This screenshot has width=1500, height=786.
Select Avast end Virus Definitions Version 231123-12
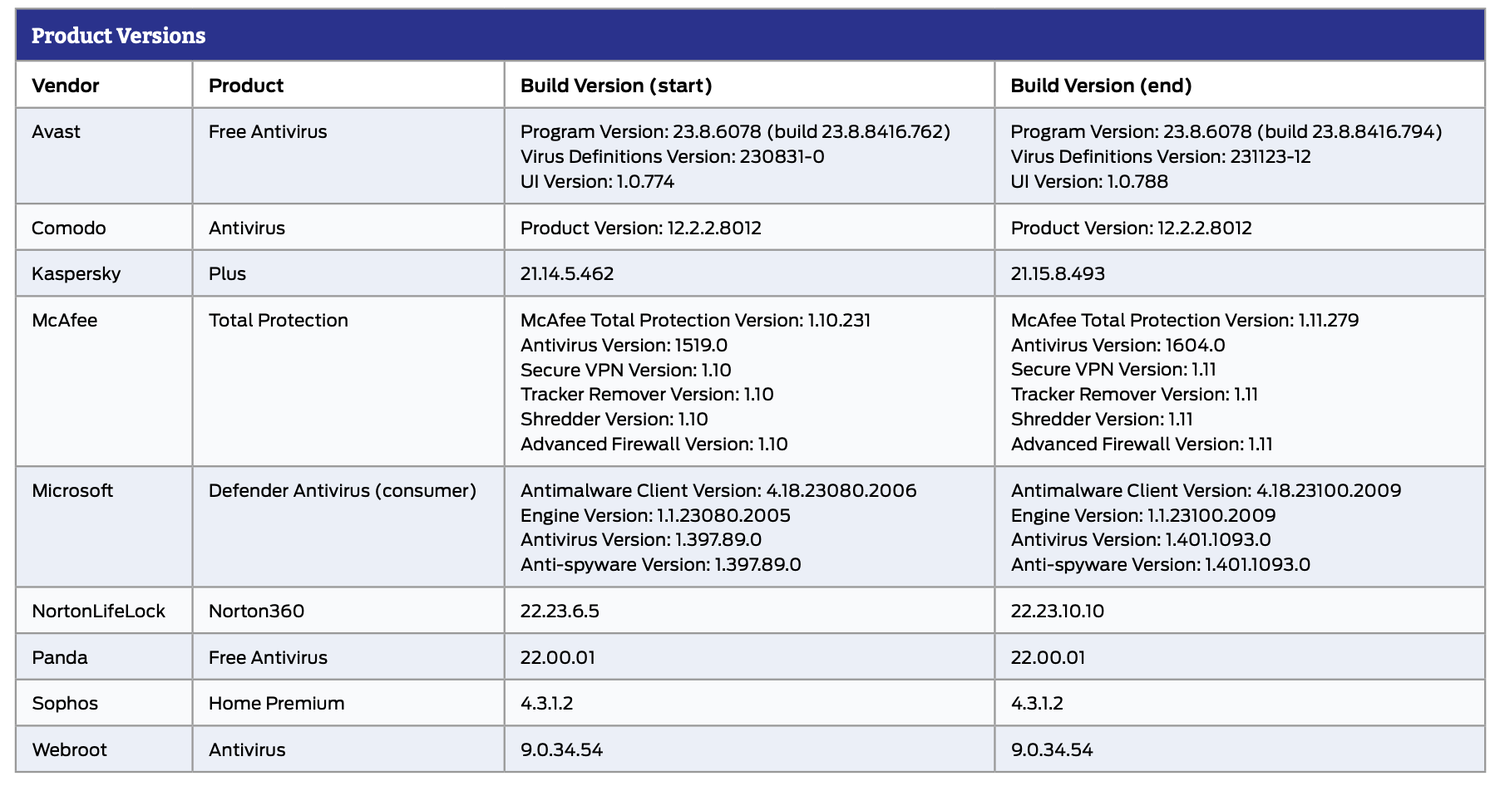click(x=1161, y=157)
